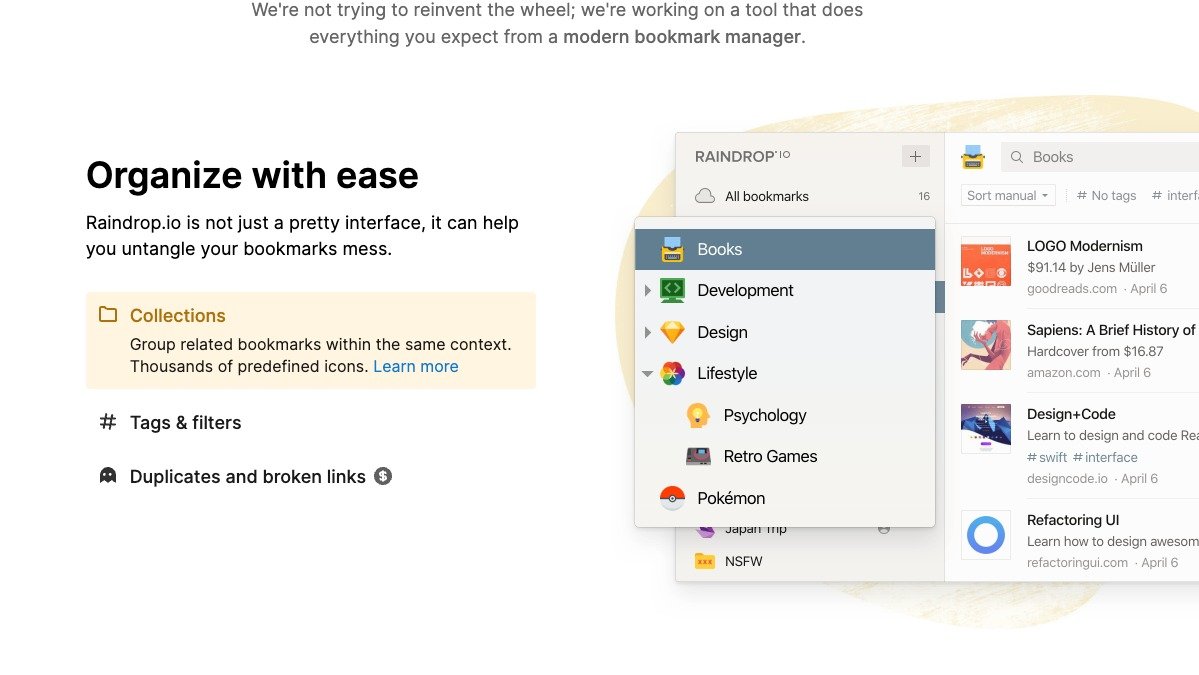Screen dimensions: 1199x675
Task: Click the 'LOGO Modernism' bookmark title
Action: (x=1084, y=246)
